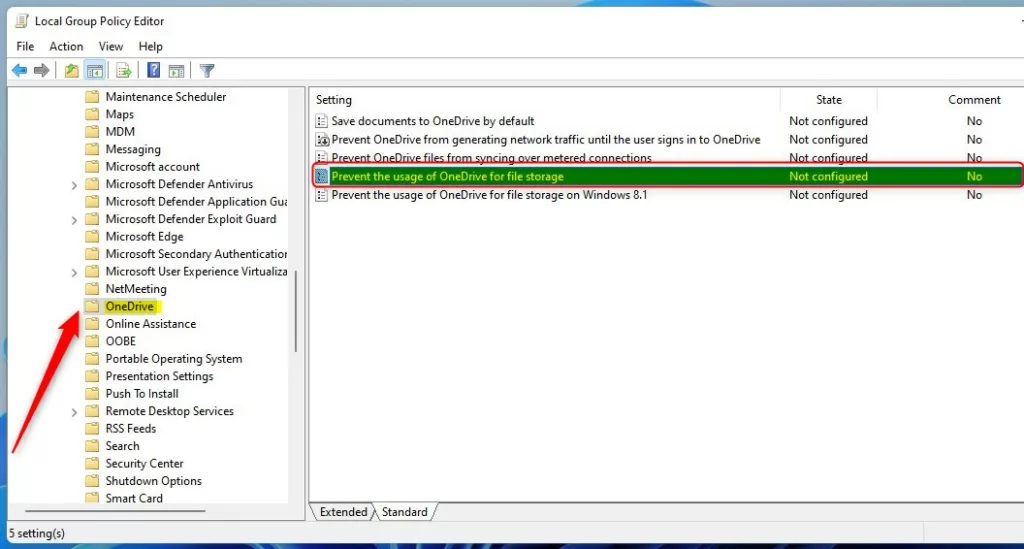Click the '5 setting(s)' status bar text
The height and width of the screenshot is (549, 1024).
[37, 533]
